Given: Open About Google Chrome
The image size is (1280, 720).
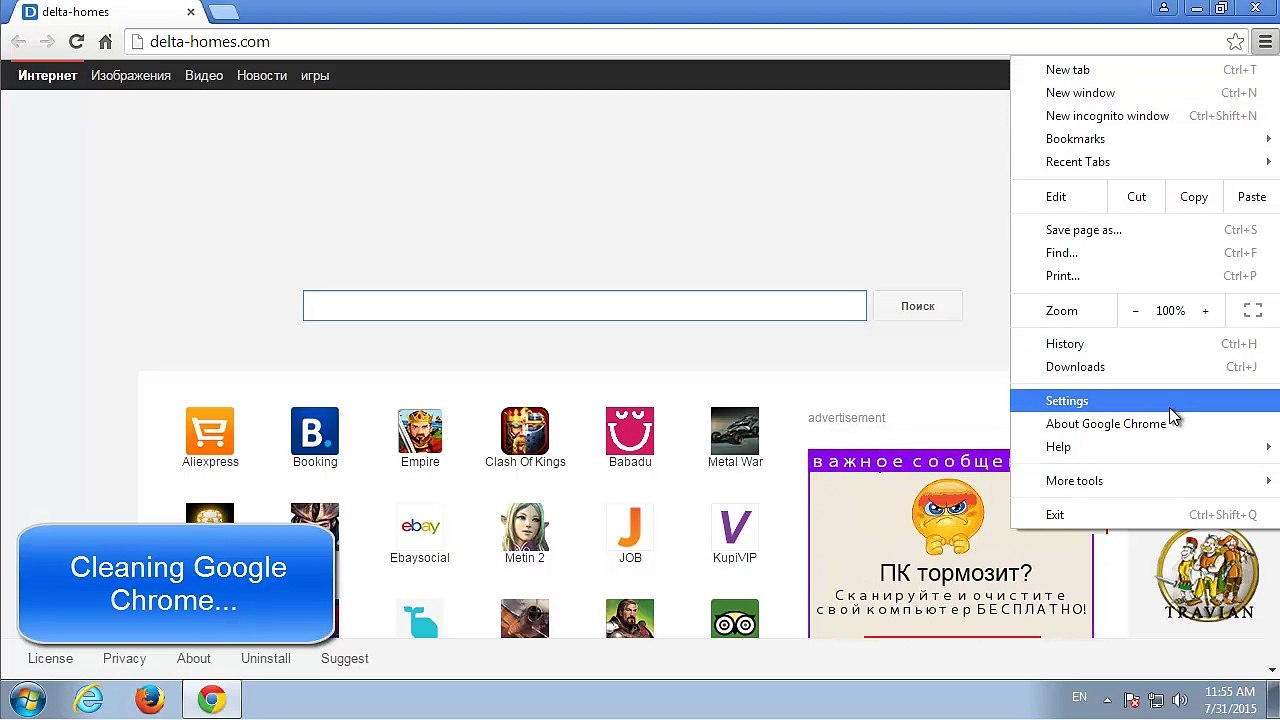Looking at the screenshot, I should tap(1145, 424).
